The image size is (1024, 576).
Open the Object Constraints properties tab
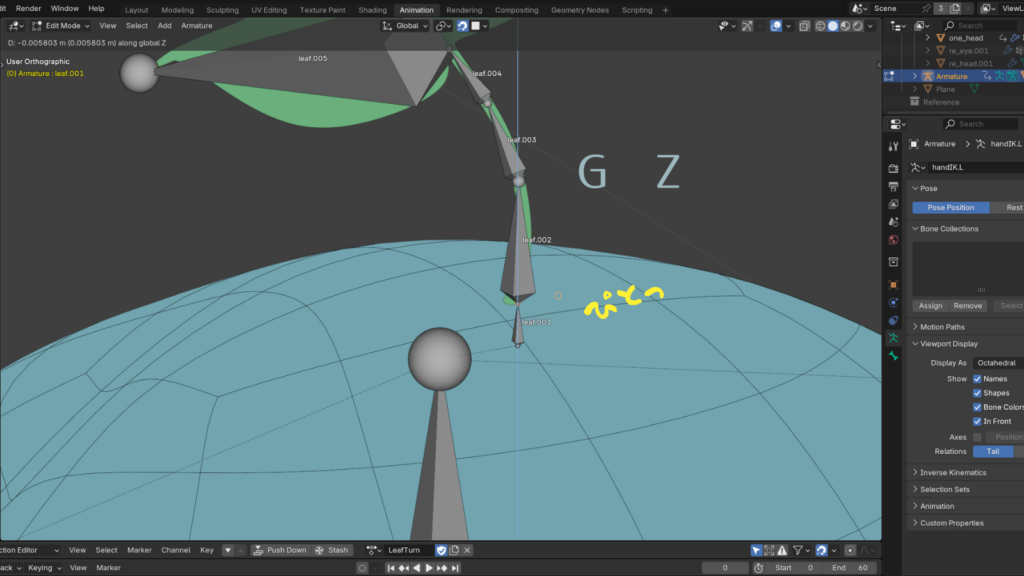tap(893, 320)
